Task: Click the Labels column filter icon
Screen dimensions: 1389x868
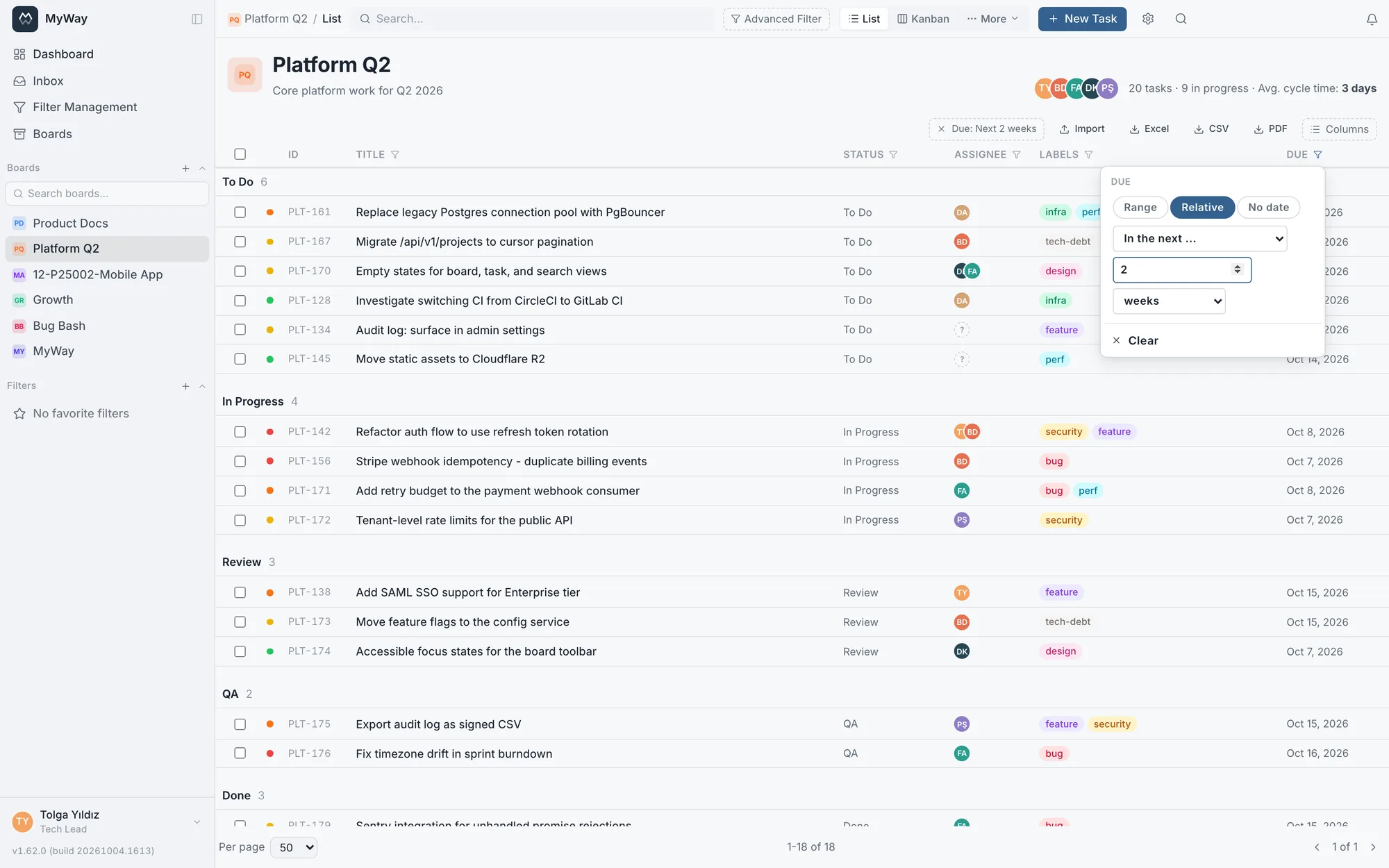Action: pyautogui.click(x=1089, y=155)
